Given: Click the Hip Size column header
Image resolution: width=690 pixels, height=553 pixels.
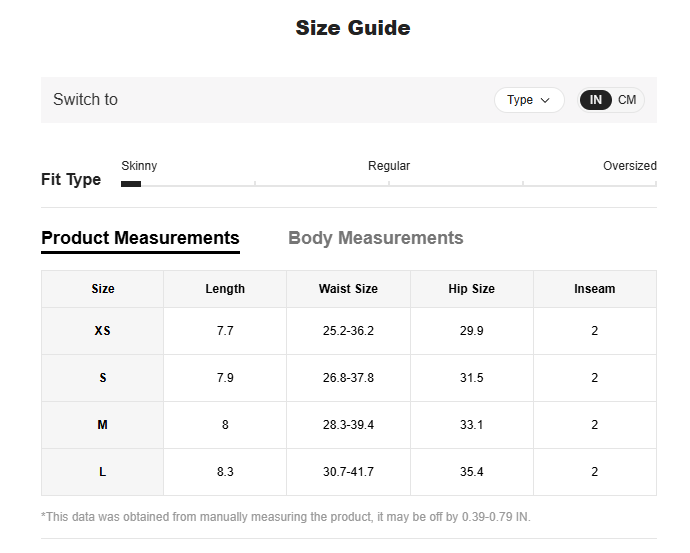Looking at the screenshot, I should coord(471,289).
